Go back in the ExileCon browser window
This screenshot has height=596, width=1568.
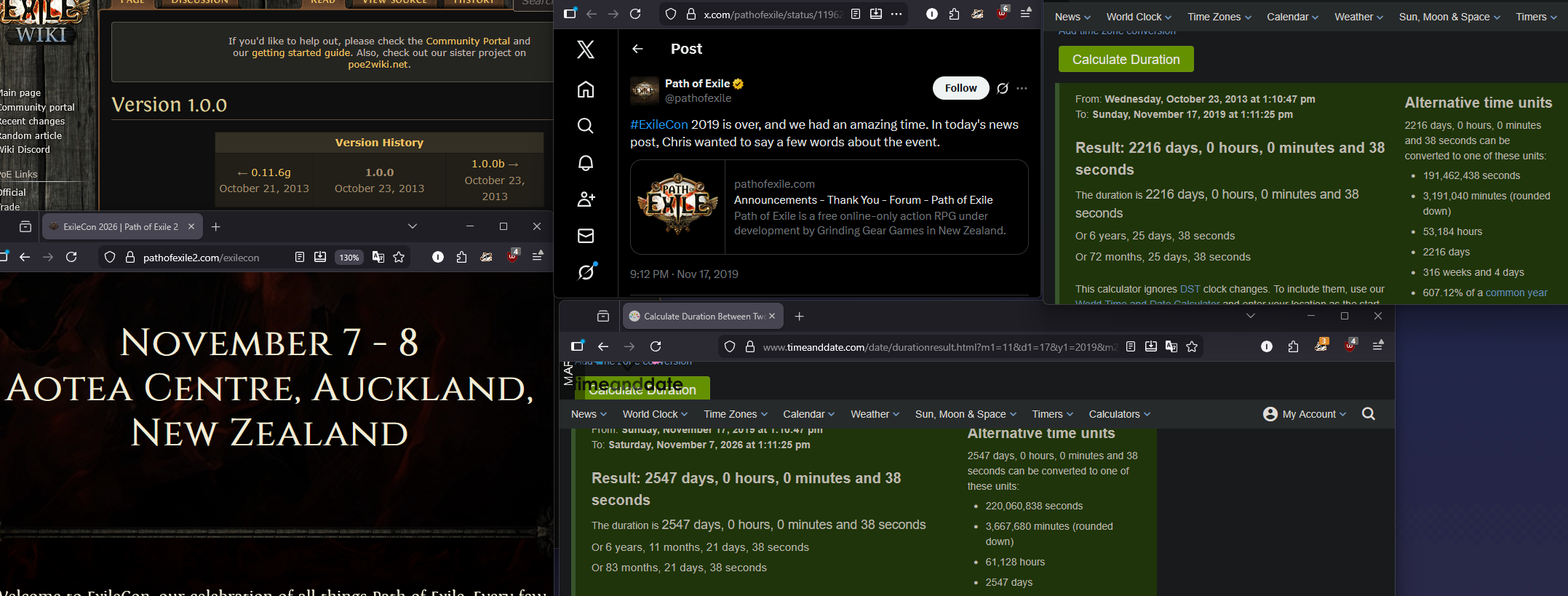click(25, 257)
